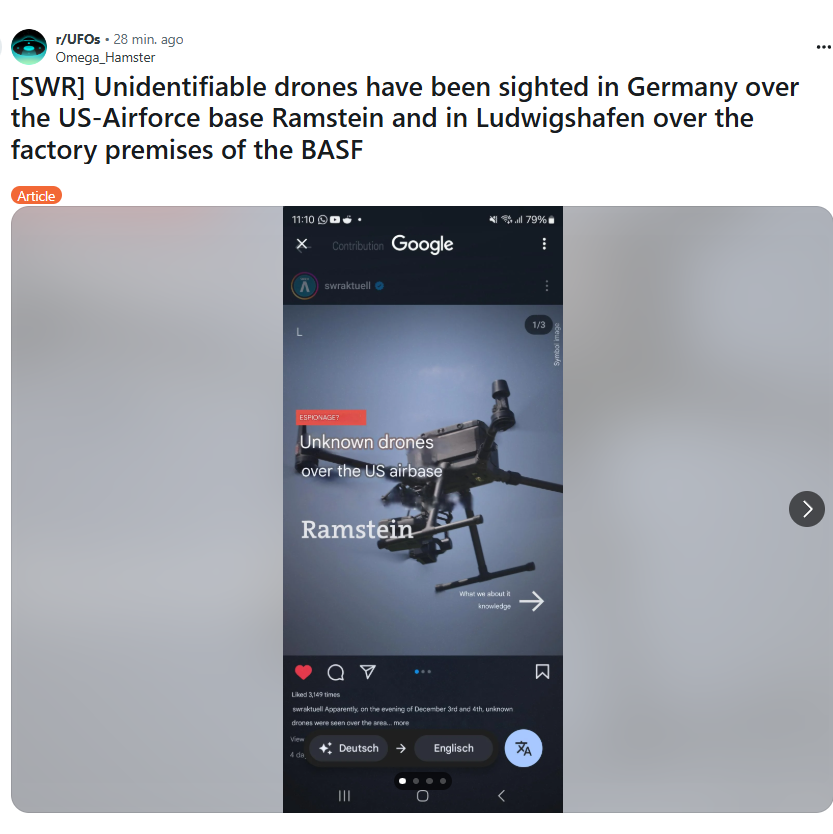This screenshot has width=833, height=834.
Task: Open the comment bubble icon
Action: (x=336, y=672)
